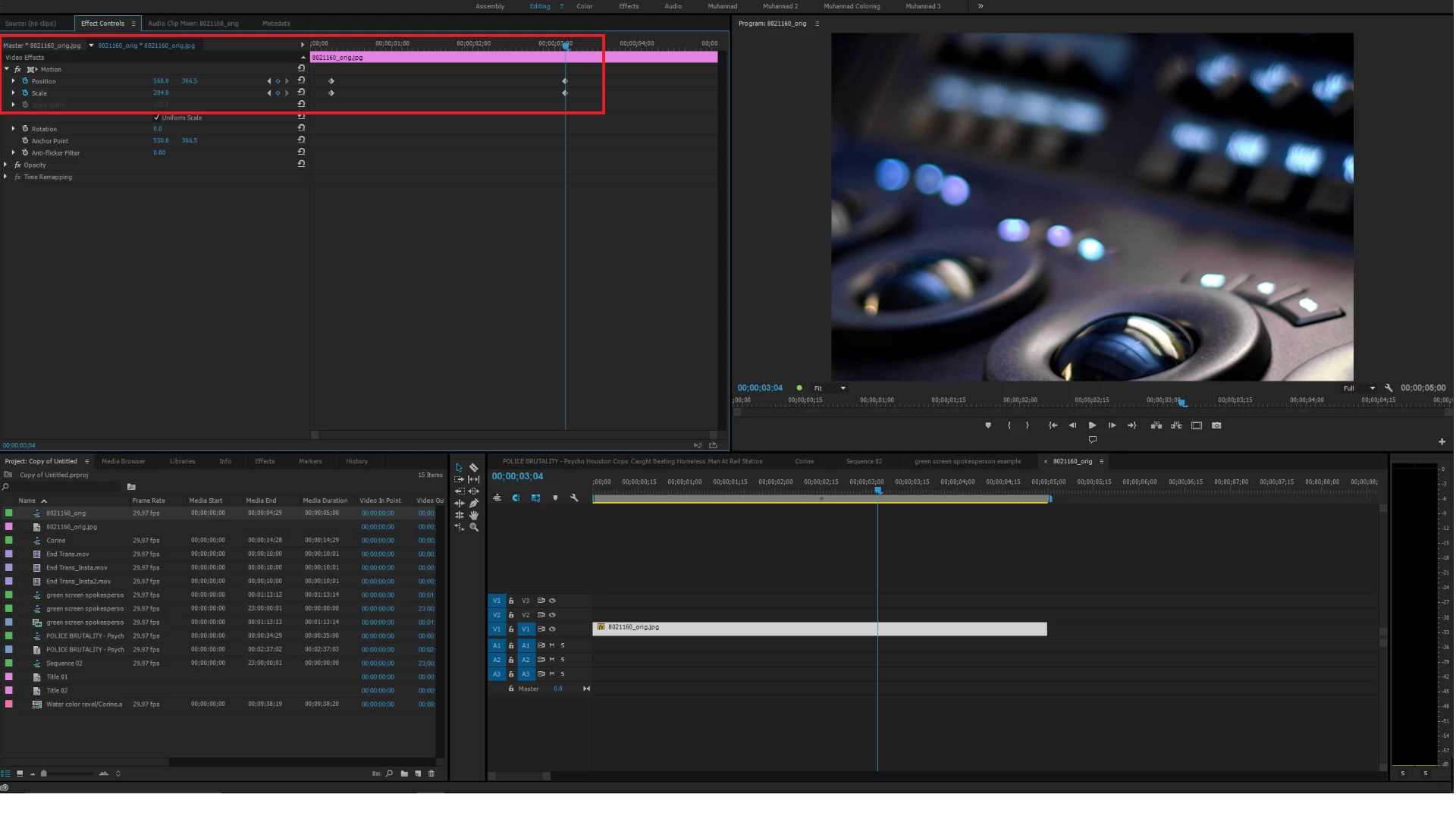Screen dimensions: 1456x819
Task: Toggle lock on track V3
Action: [511, 601]
